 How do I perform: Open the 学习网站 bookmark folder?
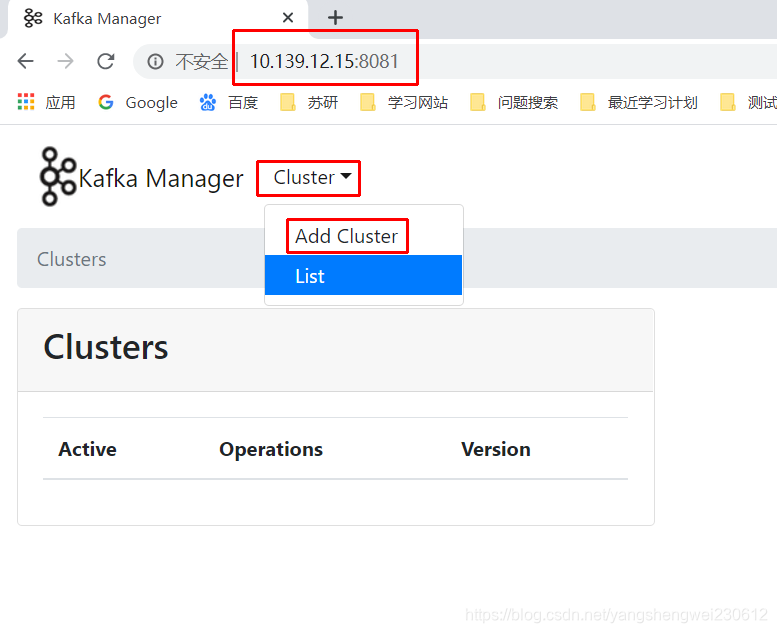point(404,103)
